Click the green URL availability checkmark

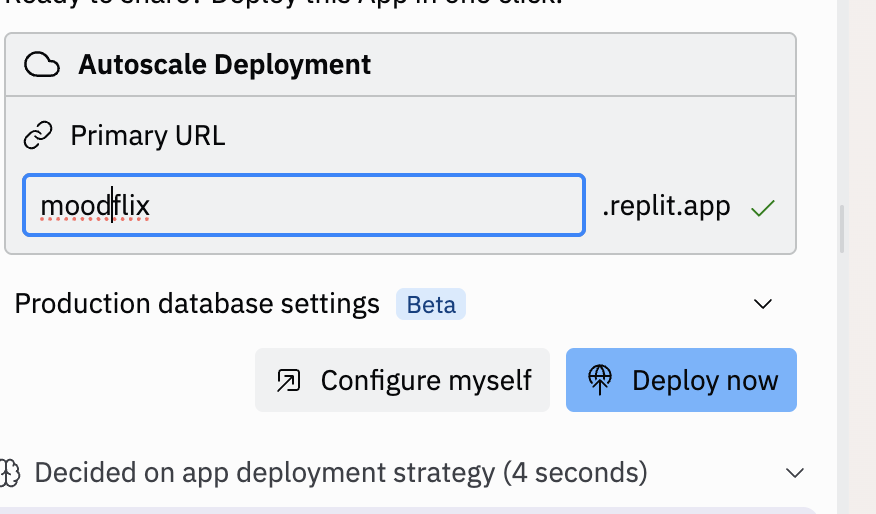[x=763, y=208]
